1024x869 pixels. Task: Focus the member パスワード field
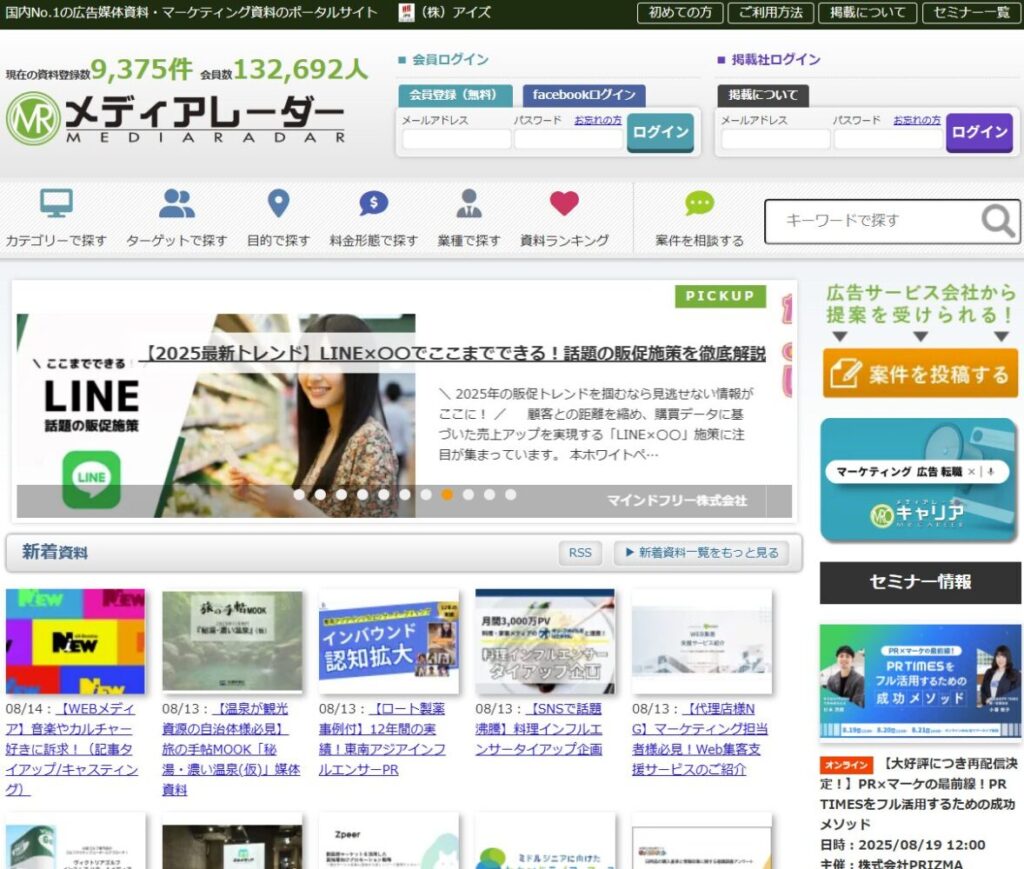568,139
